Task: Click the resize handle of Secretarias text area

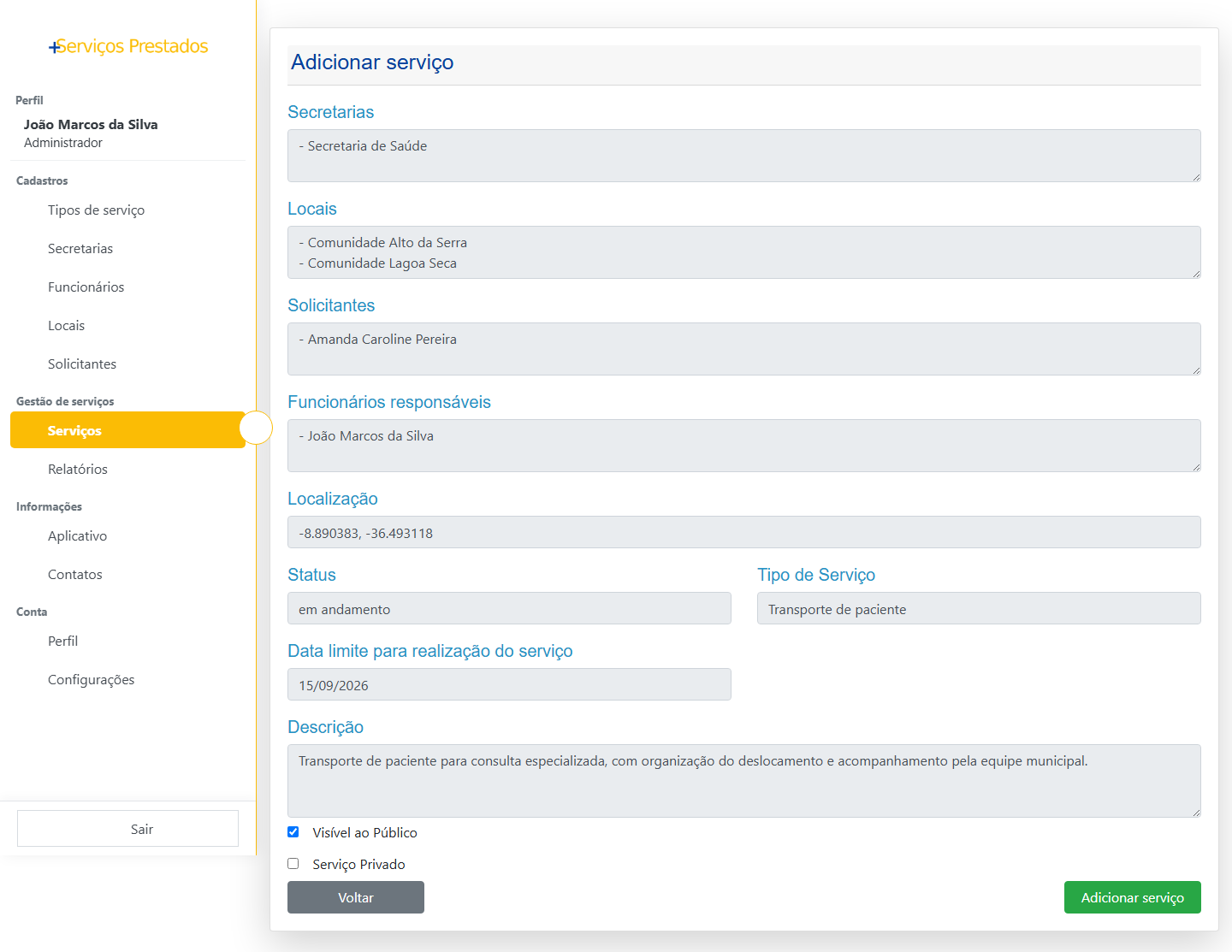Action: tap(1196, 177)
